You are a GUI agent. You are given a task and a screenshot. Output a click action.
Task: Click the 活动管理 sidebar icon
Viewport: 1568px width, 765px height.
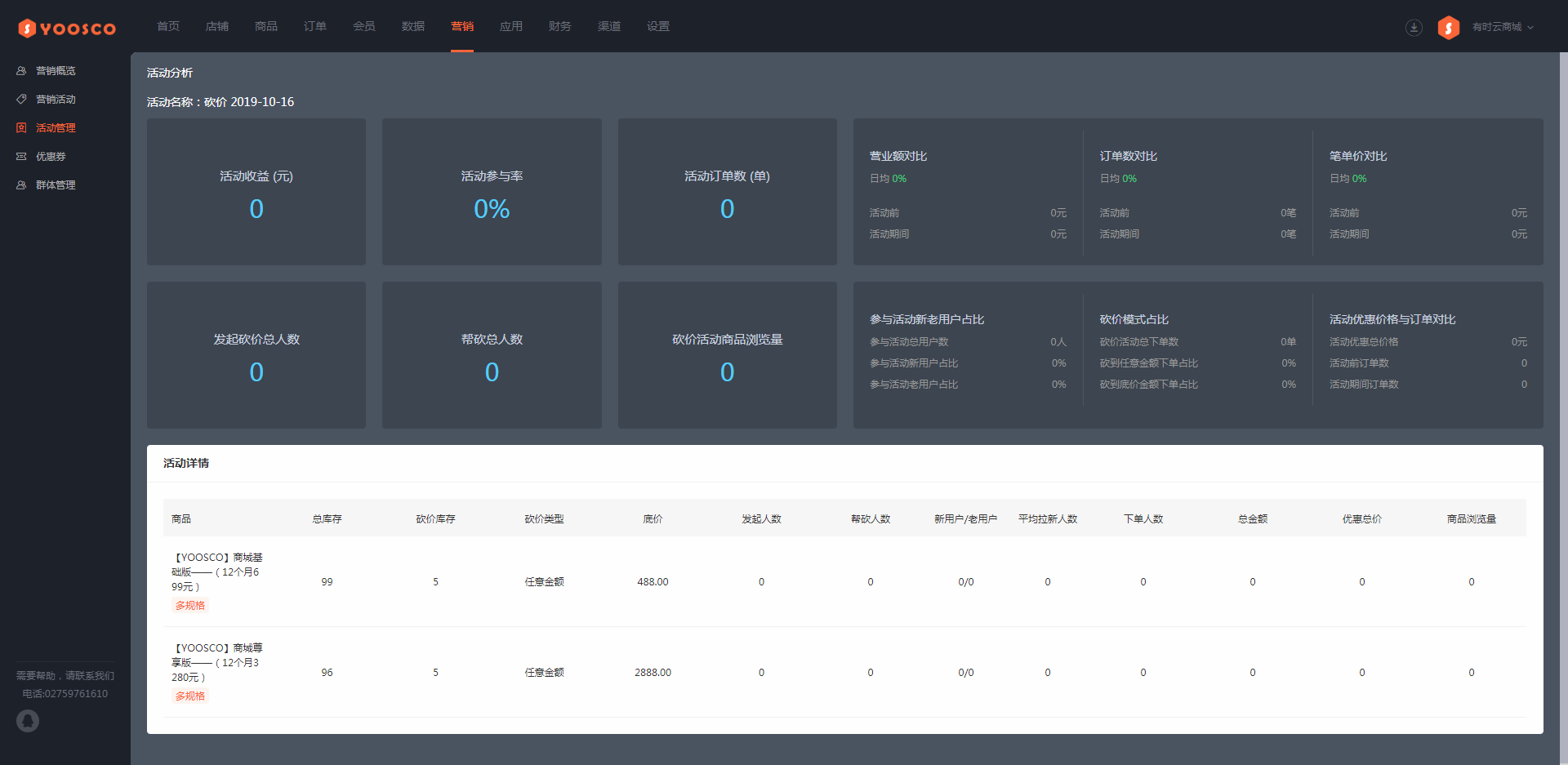pyautogui.click(x=21, y=128)
